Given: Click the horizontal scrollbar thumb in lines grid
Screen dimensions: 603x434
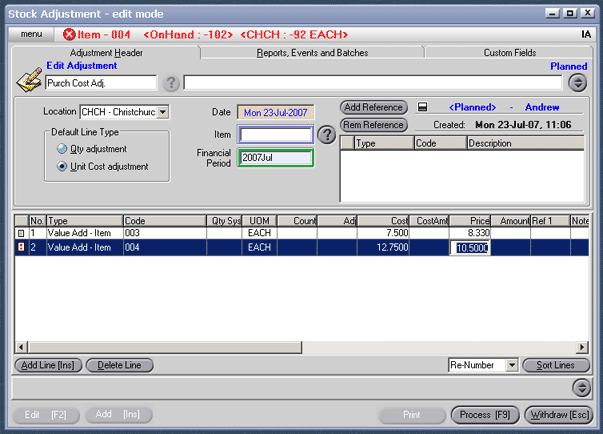Looking at the screenshot, I should pos(165,347).
